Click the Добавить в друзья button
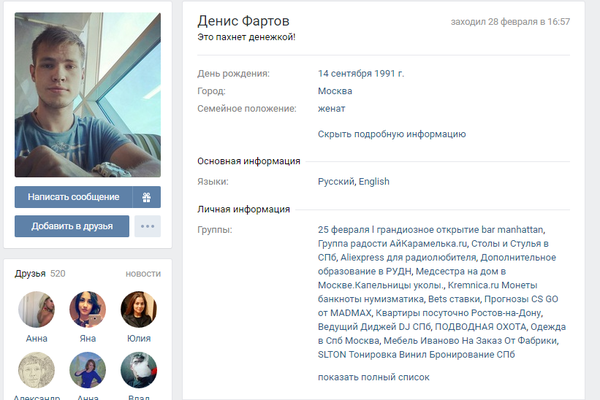 point(72,226)
